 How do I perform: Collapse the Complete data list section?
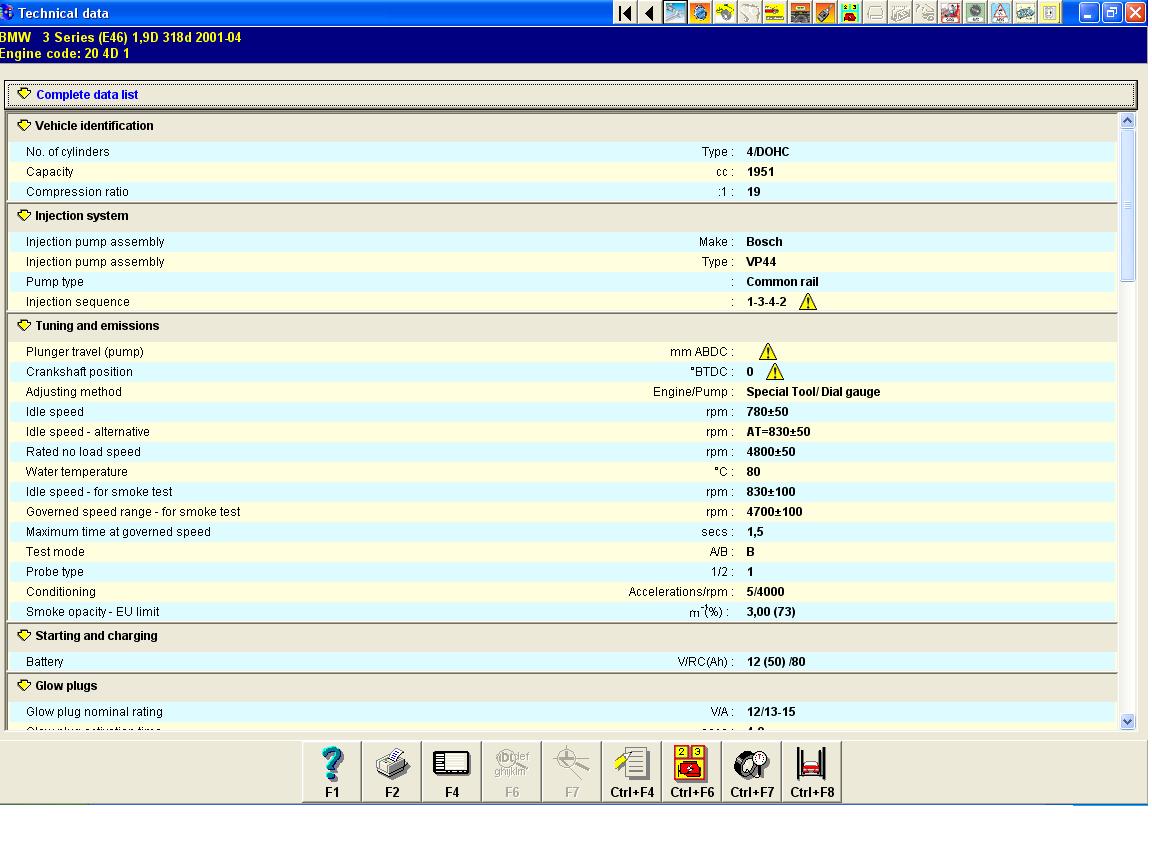pyautogui.click(x=24, y=94)
